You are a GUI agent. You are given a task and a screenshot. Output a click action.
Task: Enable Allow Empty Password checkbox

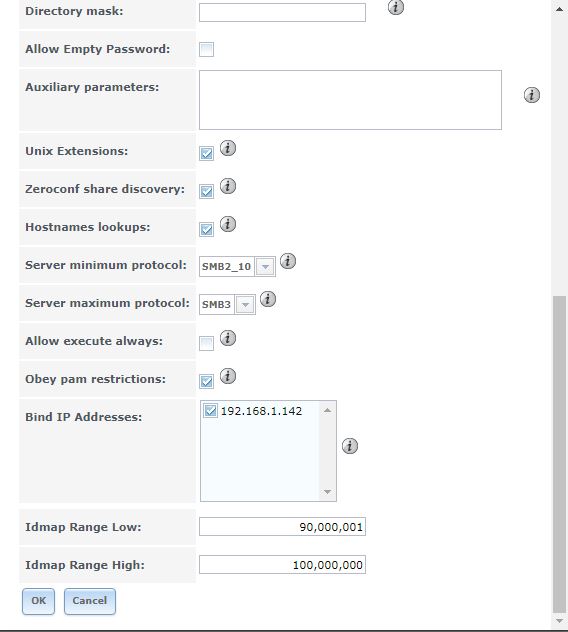click(x=206, y=50)
